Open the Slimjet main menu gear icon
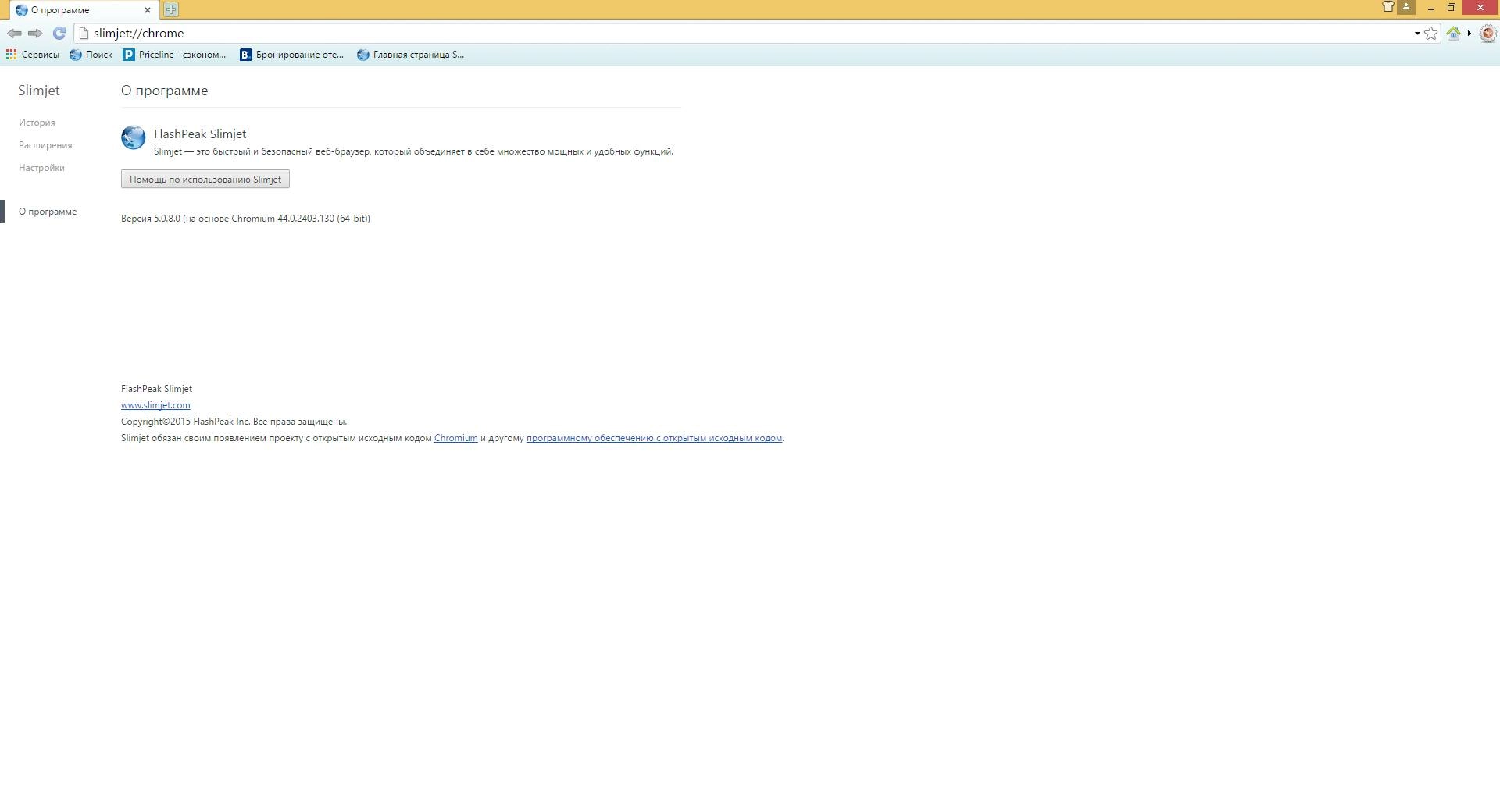The height and width of the screenshot is (812, 1500). (1487, 33)
